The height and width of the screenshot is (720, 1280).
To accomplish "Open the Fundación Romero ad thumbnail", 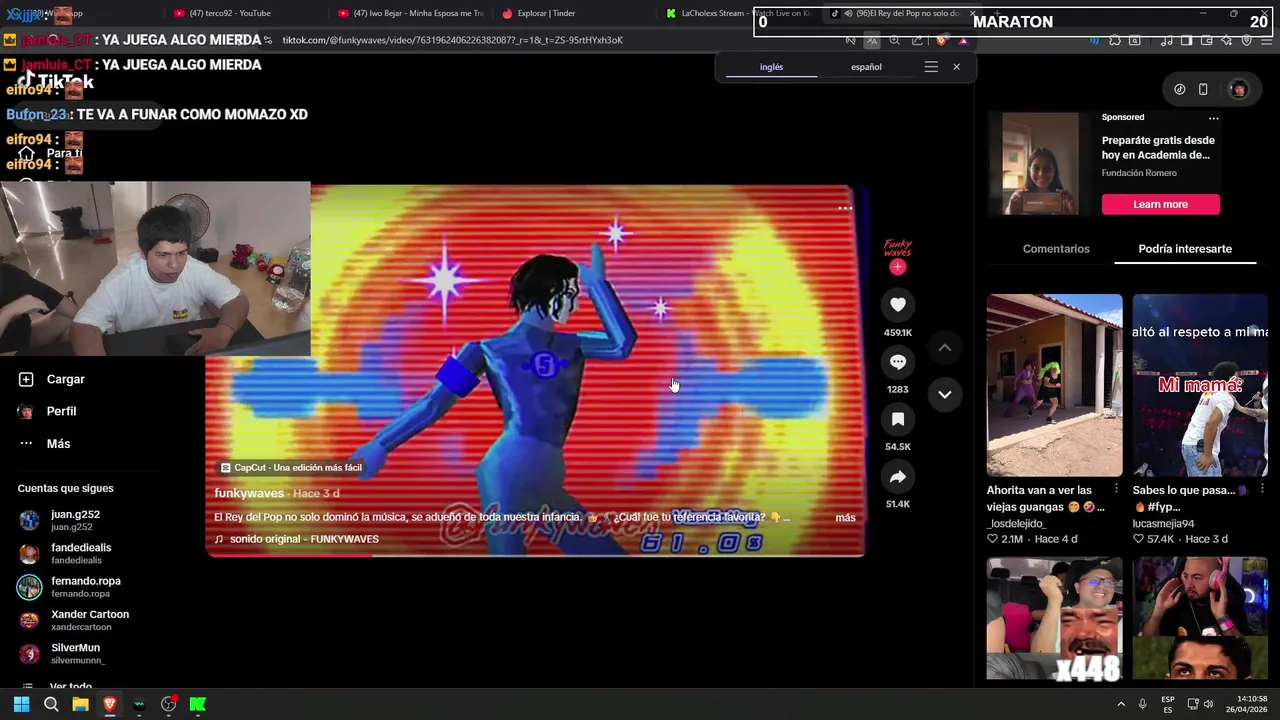I will point(1040,163).
